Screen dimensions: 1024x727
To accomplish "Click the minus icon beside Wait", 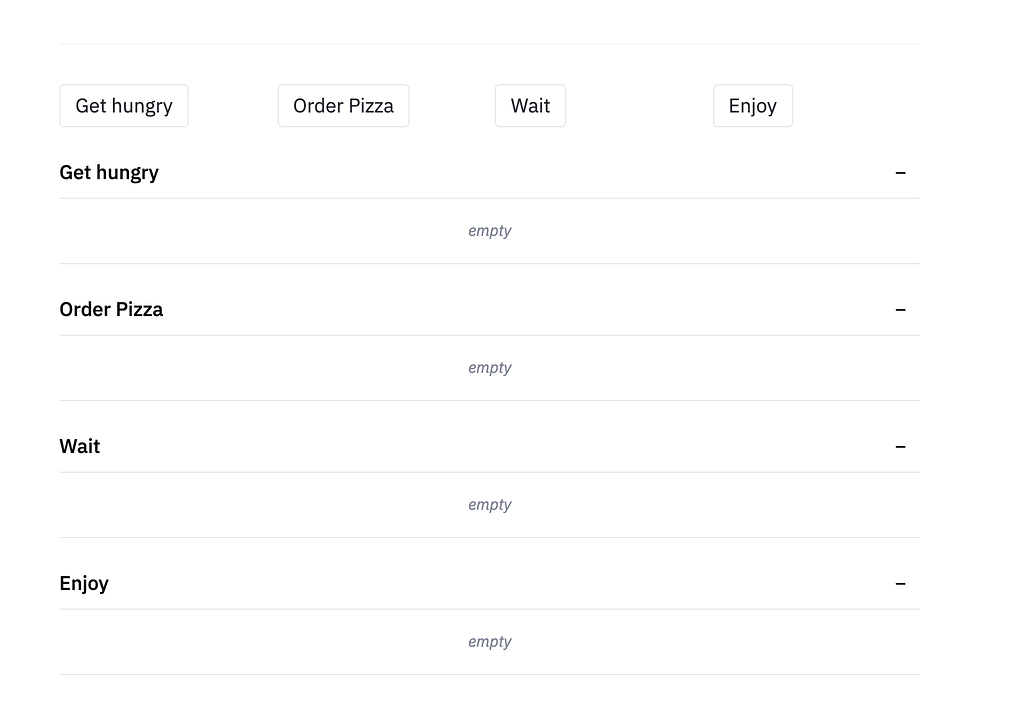I will [x=900, y=446].
